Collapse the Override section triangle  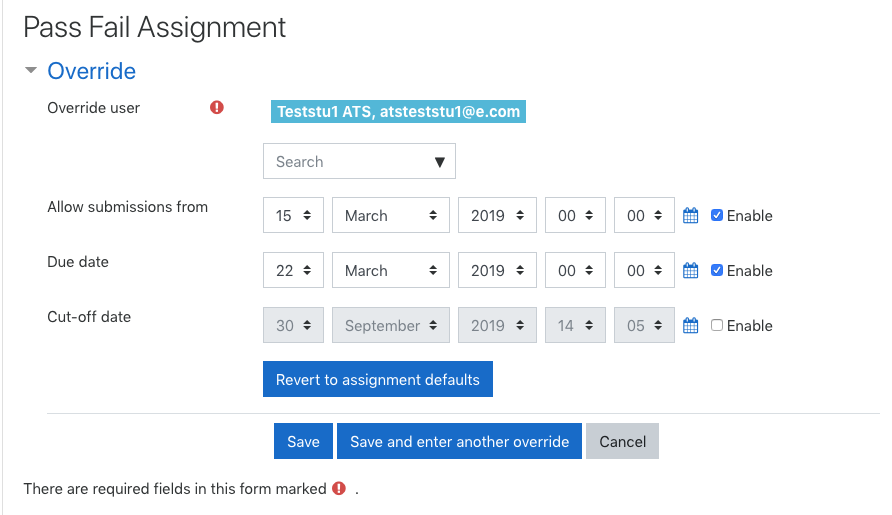pos(31,71)
